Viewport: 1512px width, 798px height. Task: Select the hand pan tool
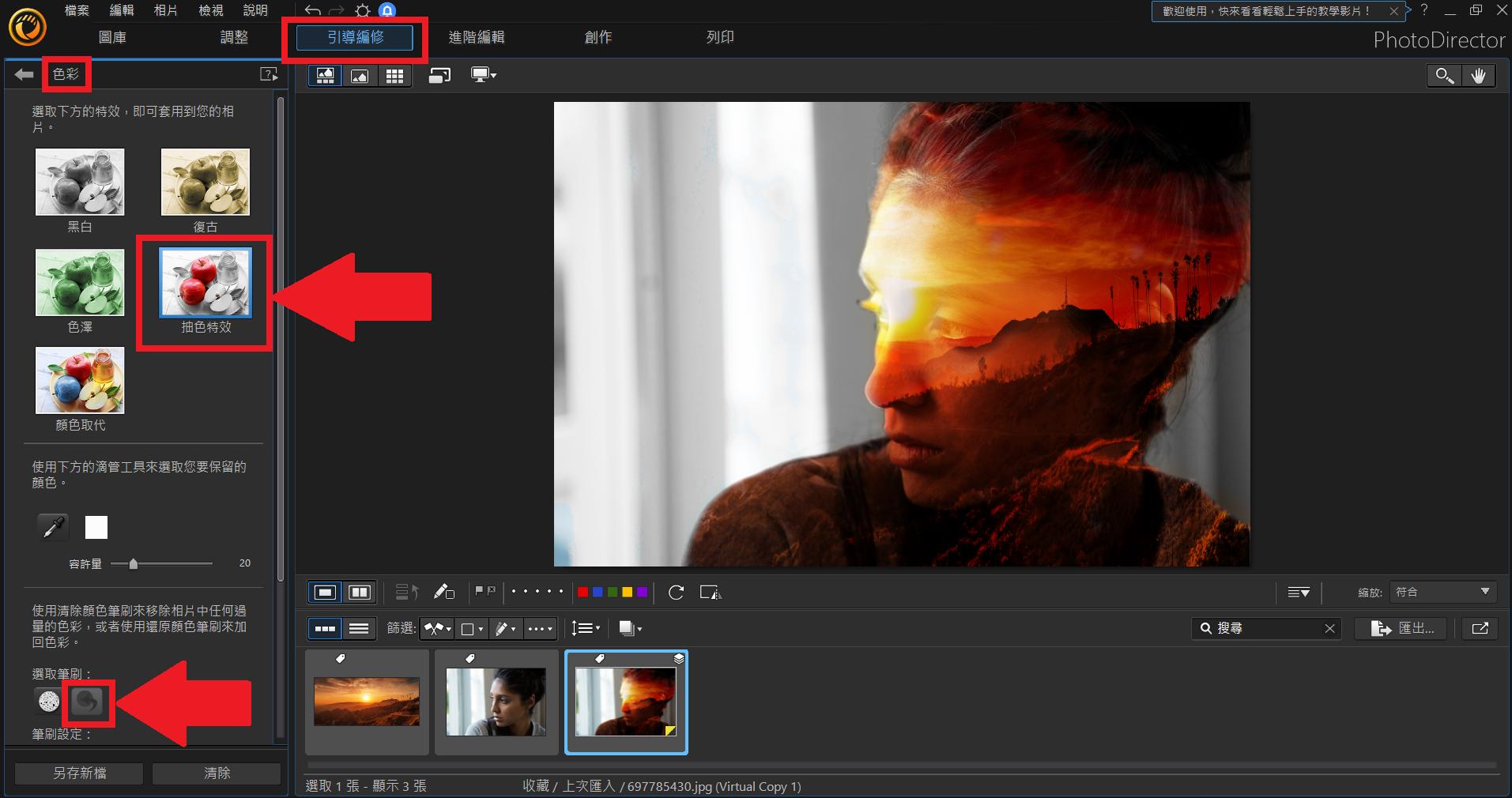tap(1478, 75)
